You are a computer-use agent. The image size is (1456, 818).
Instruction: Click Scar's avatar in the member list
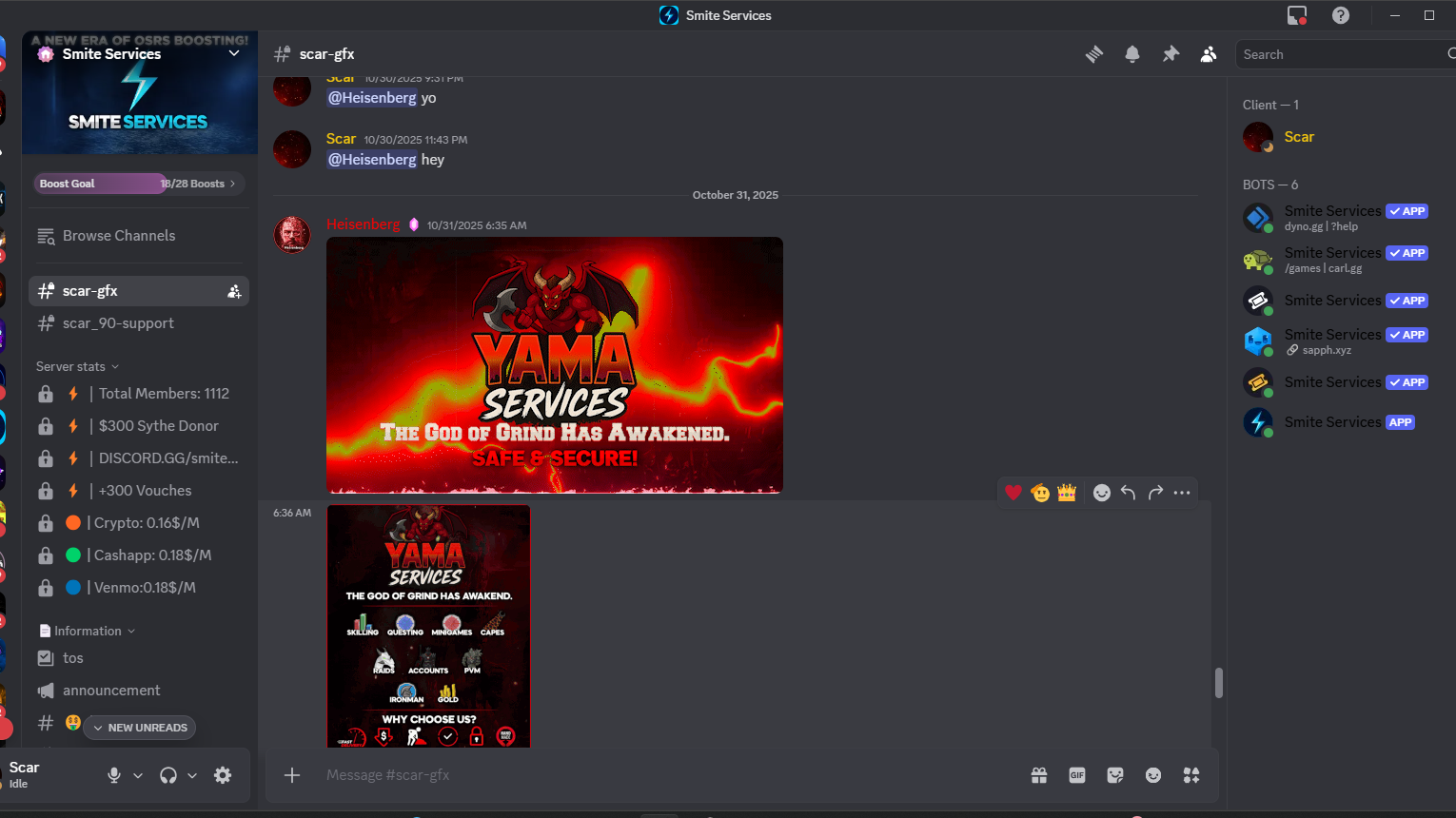tap(1258, 137)
